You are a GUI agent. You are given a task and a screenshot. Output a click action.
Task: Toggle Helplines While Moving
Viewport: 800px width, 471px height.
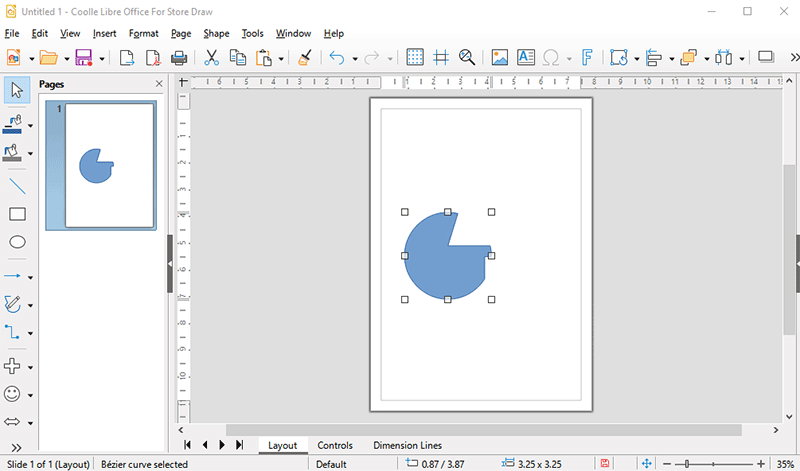click(441, 58)
